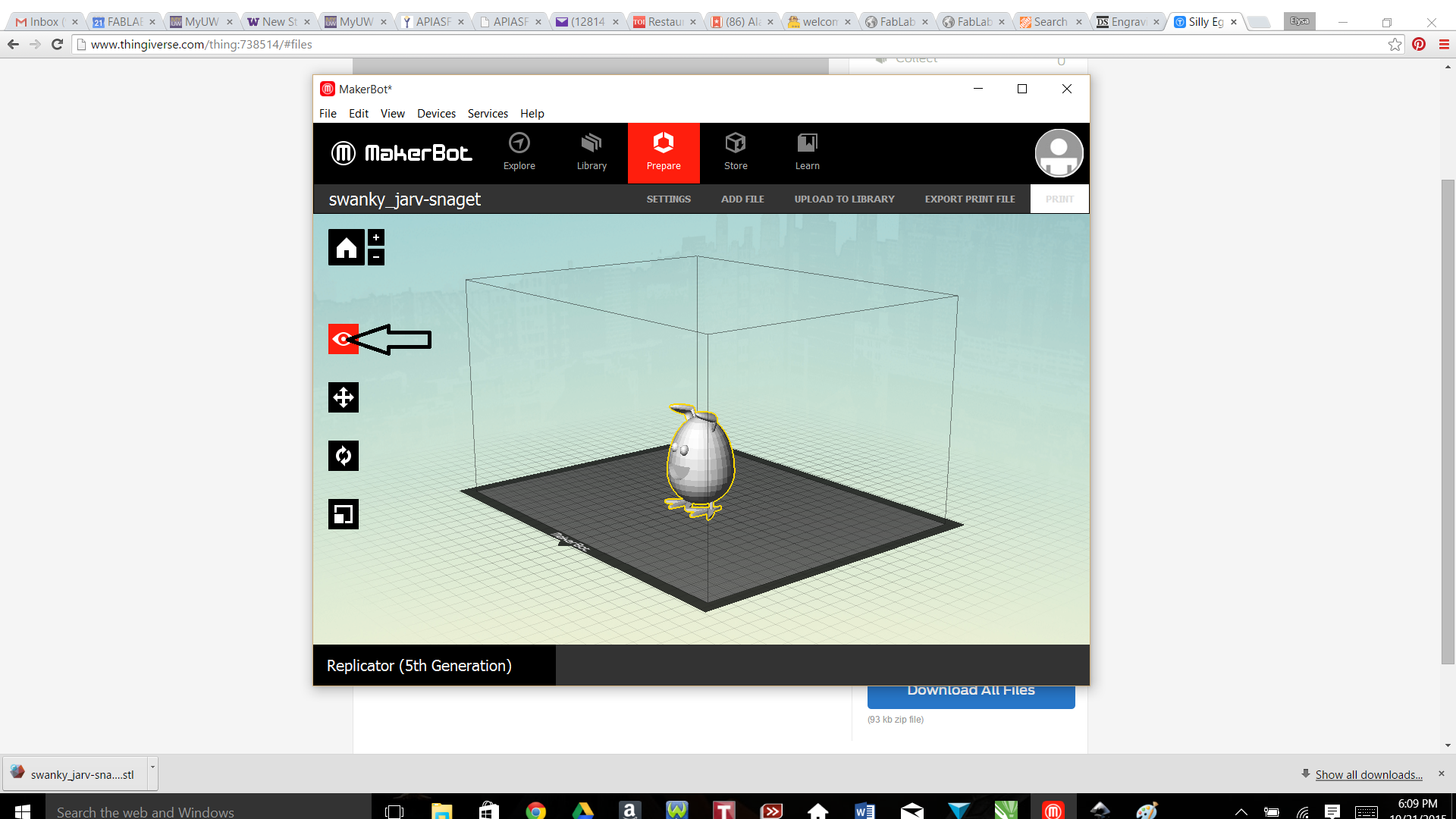Open the MakerBot Library

[x=591, y=152]
